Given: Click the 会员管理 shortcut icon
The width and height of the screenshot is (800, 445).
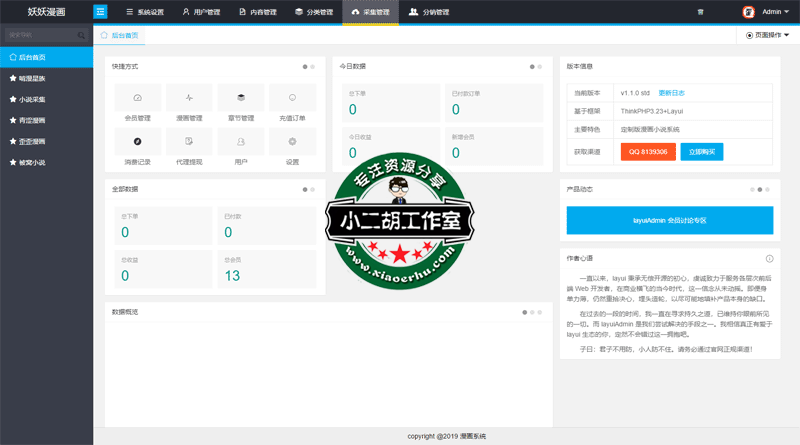Looking at the screenshot, I should pos(138,98).
